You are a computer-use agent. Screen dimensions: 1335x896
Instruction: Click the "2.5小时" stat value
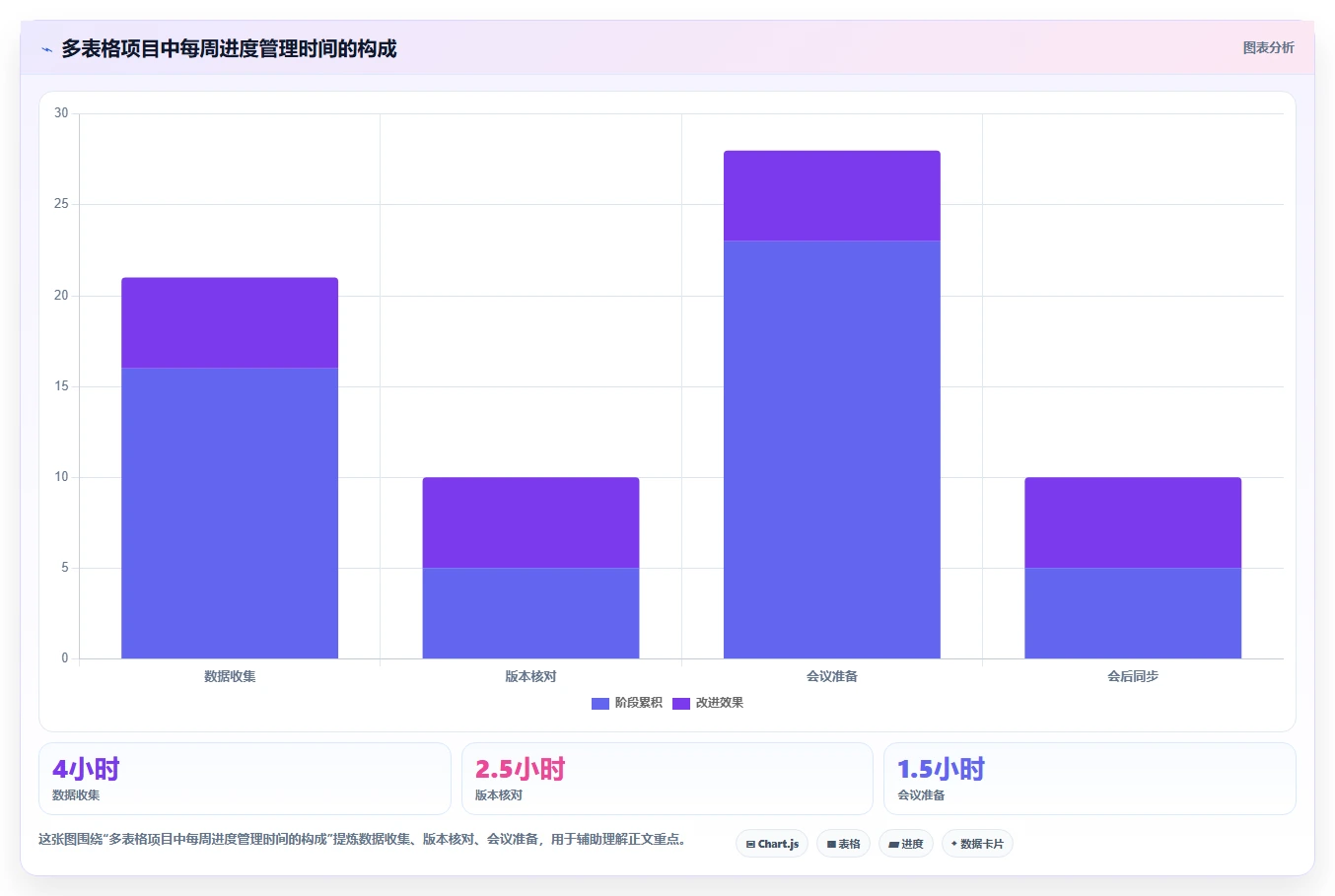coord(520,769)
